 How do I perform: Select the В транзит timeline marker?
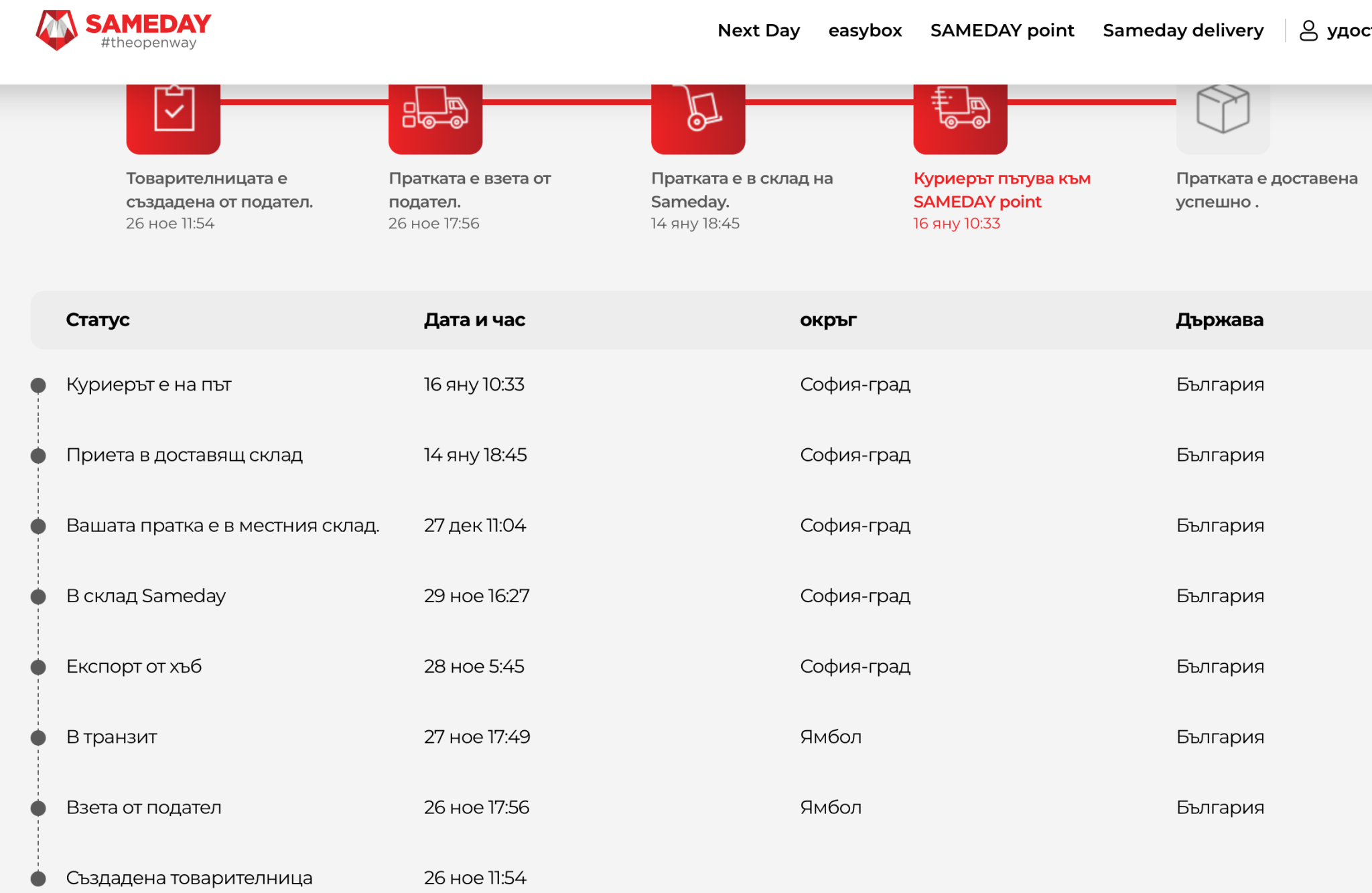[39, 738]
